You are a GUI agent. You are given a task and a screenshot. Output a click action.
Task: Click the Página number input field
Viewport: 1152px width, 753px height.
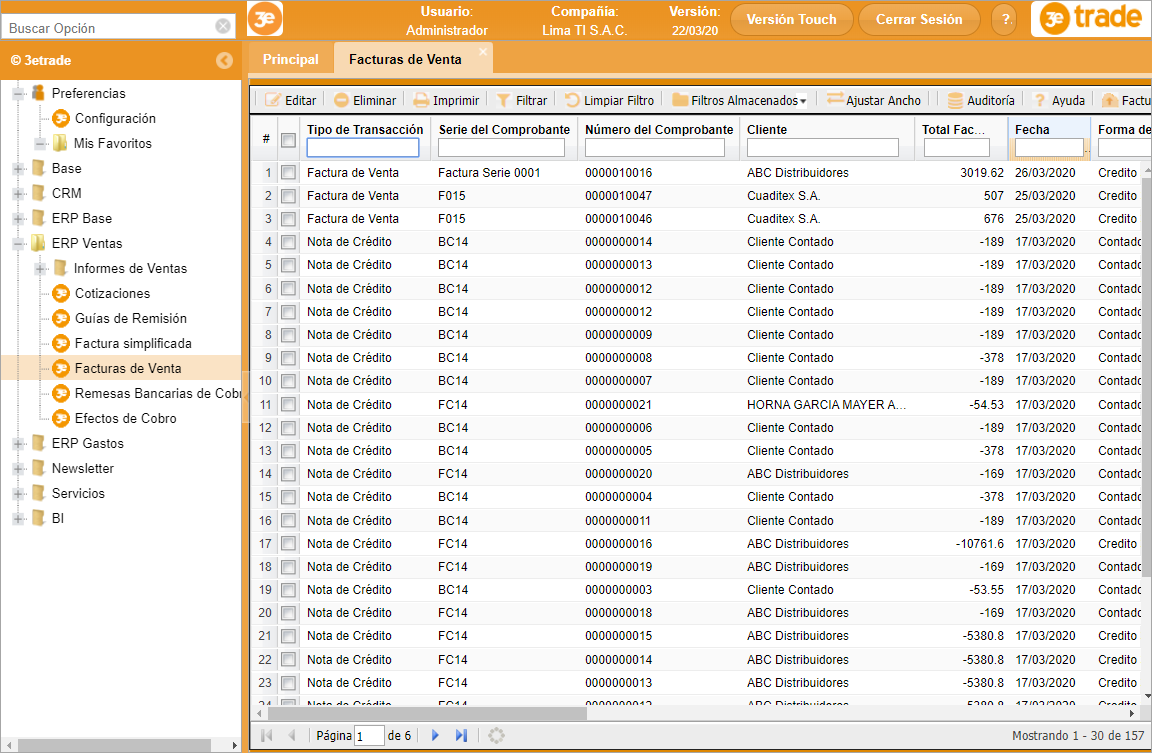coord(370,735)
